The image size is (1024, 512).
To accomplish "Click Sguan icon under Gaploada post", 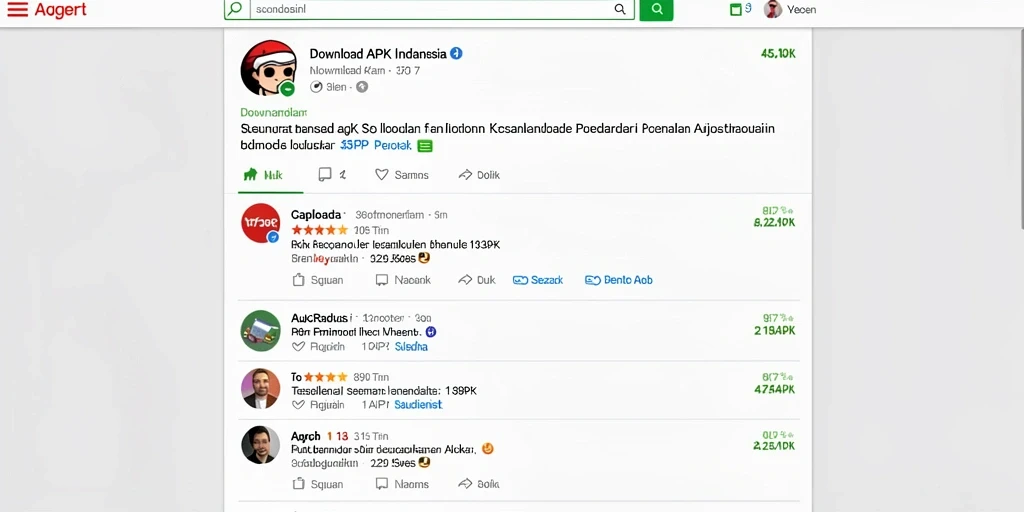I will [x=298, y=280].
